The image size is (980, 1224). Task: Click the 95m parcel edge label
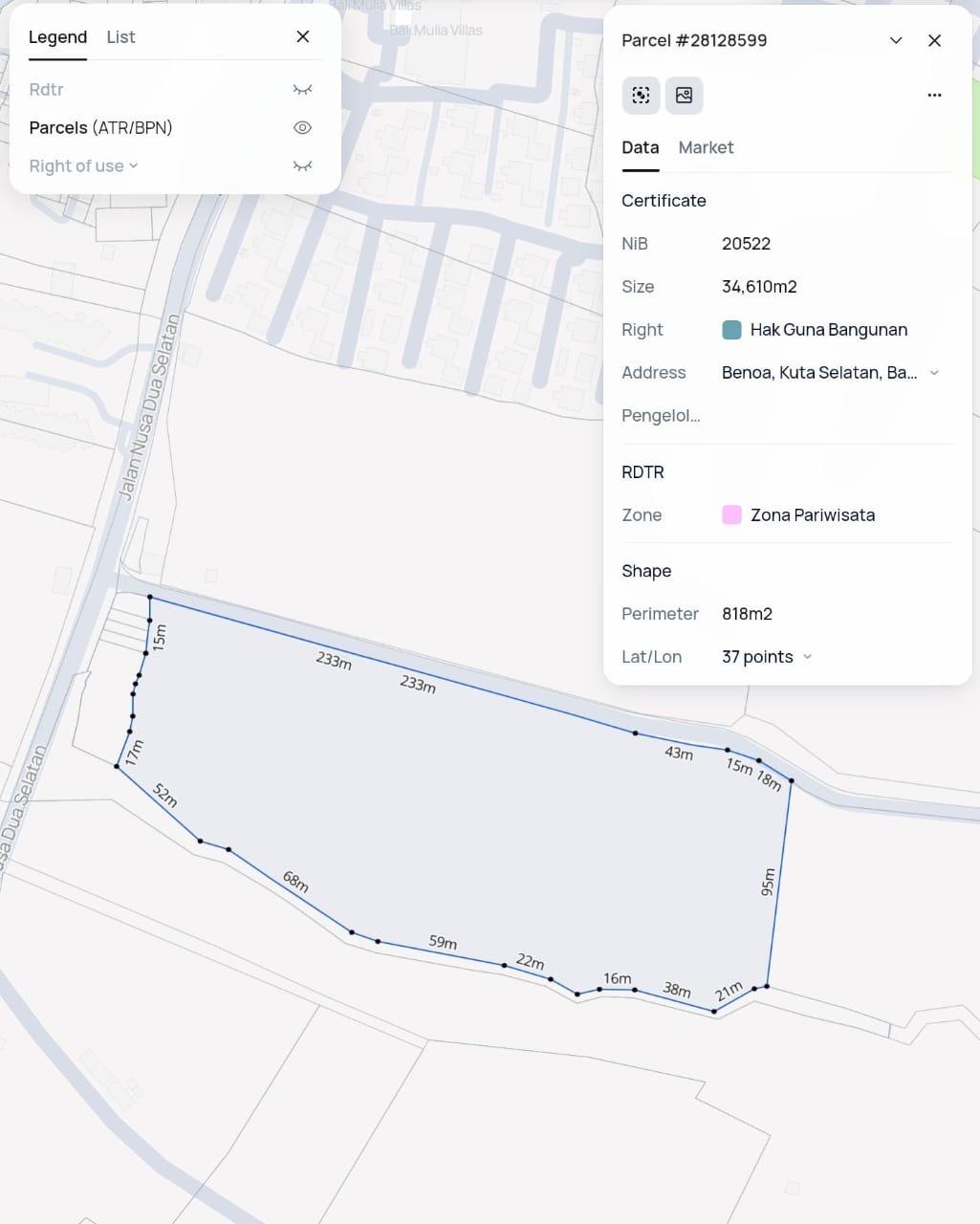pyautogui.click(x=768, y=882)
